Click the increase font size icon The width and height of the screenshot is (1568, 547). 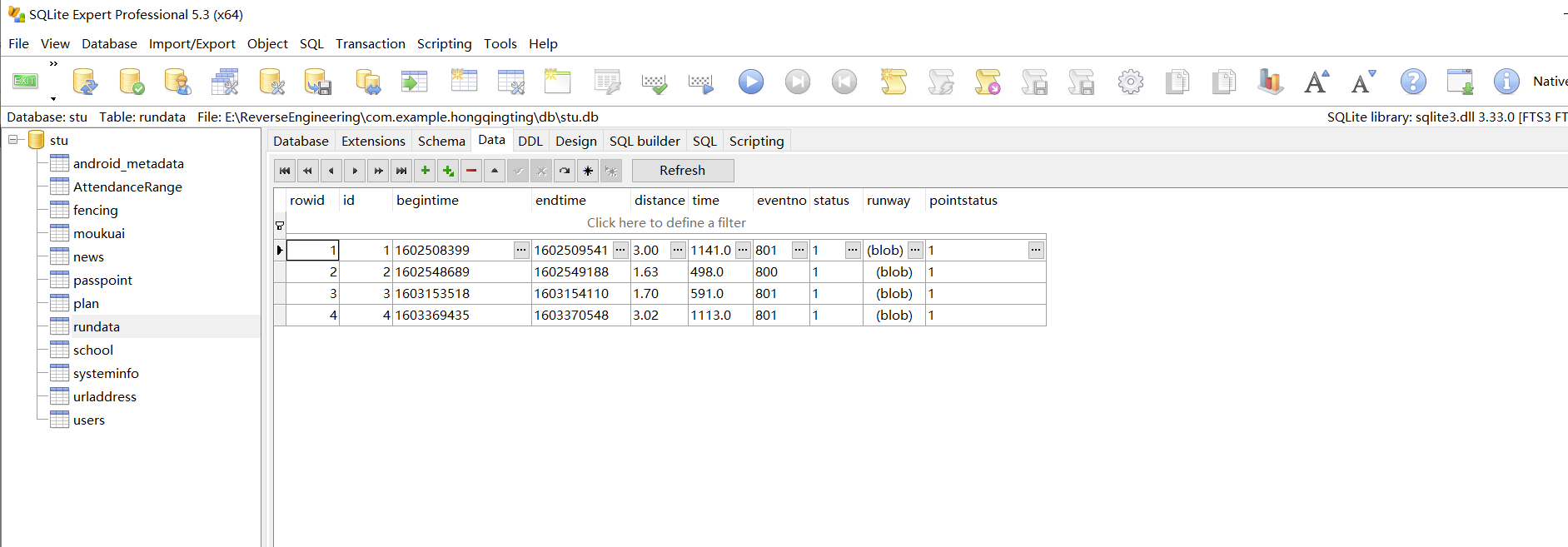coord(1317,82)
